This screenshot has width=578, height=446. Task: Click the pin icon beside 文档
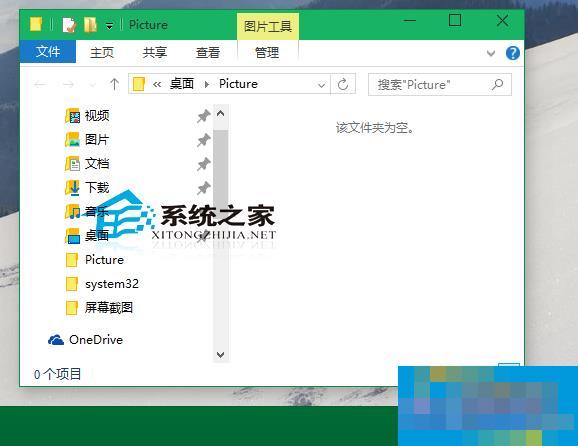coord(203,164)
